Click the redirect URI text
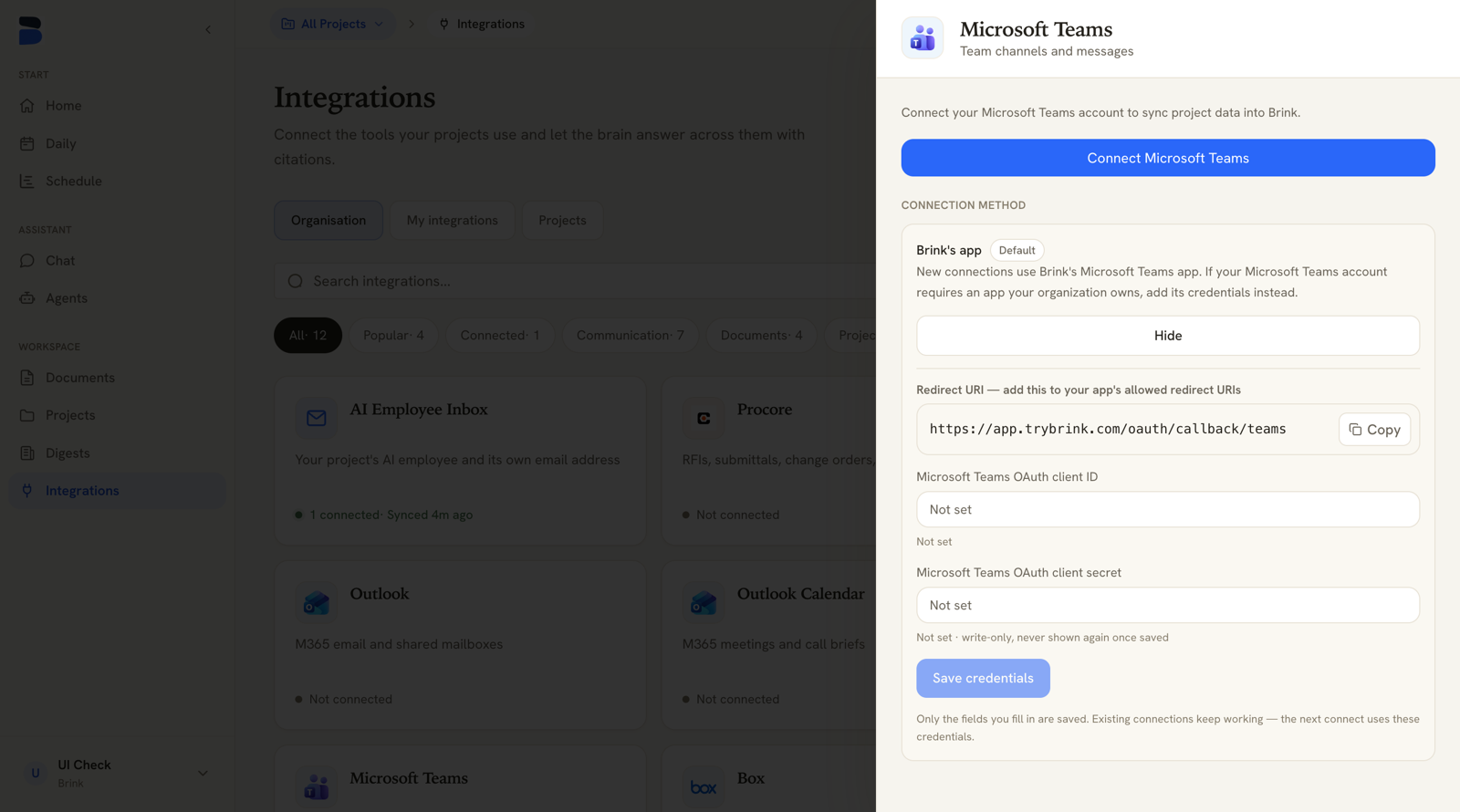Screen dimensions: 1460x812 (1108, 429)
